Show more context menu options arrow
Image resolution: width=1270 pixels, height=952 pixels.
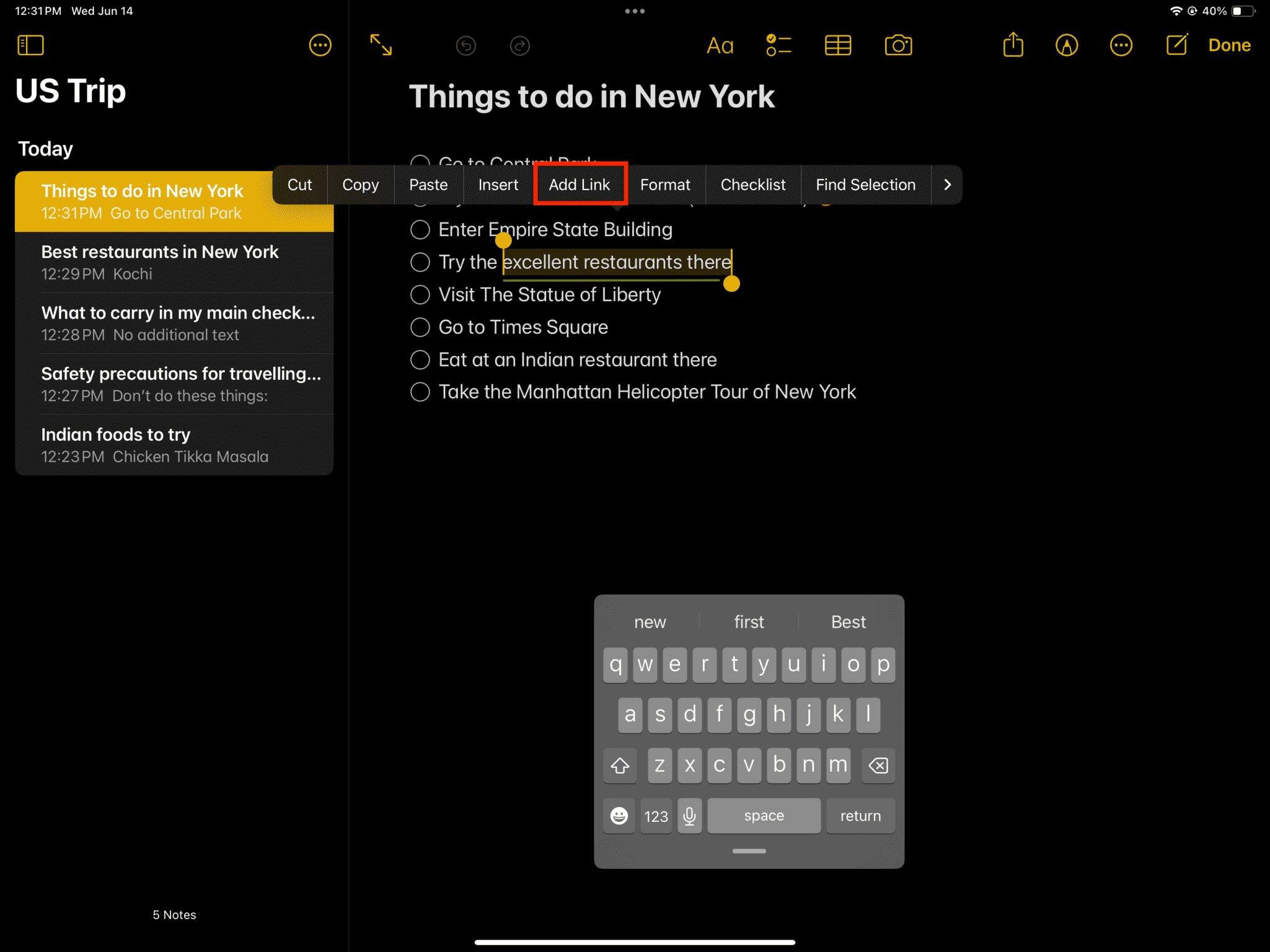[946, 185]
